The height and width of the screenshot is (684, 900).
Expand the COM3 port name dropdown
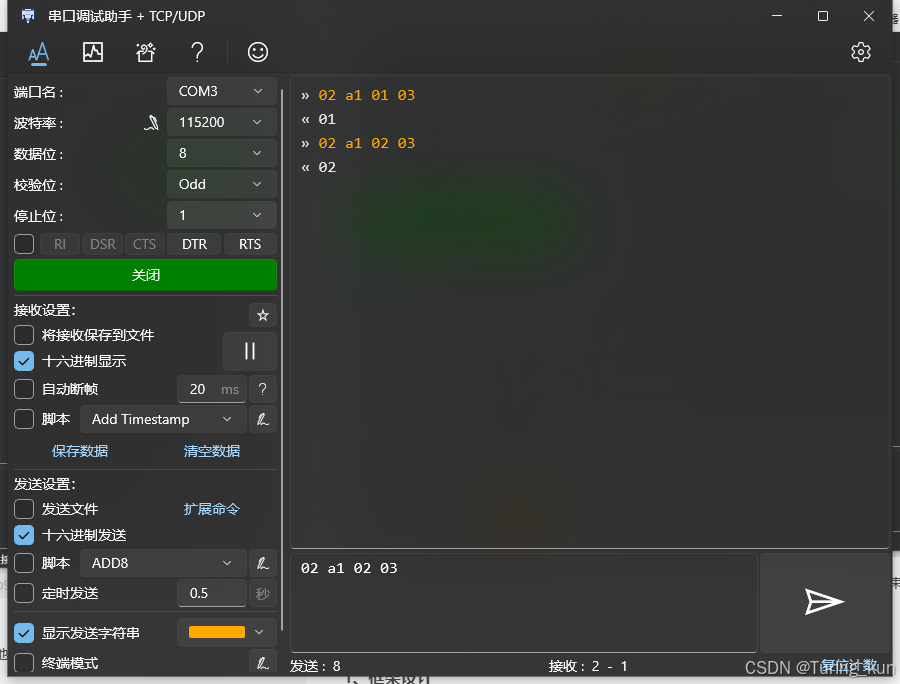tap(222, 91)
